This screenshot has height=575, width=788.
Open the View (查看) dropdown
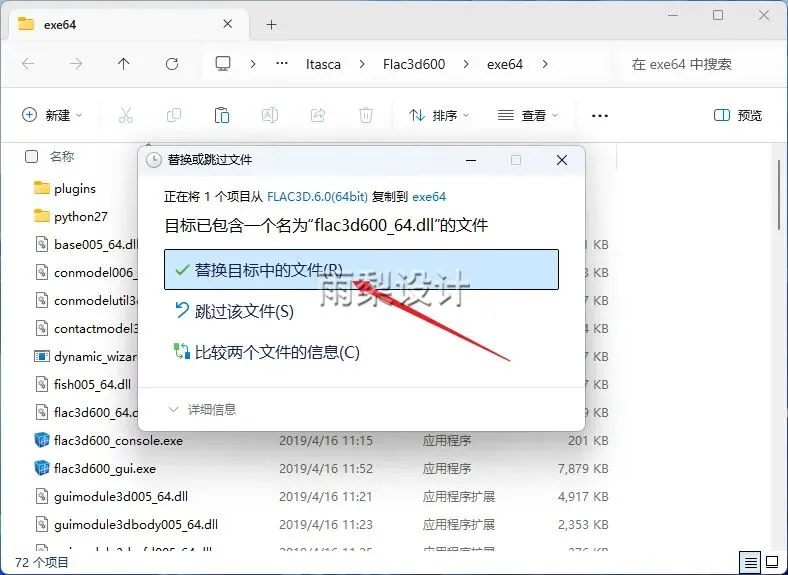click(x=528, y=115)
